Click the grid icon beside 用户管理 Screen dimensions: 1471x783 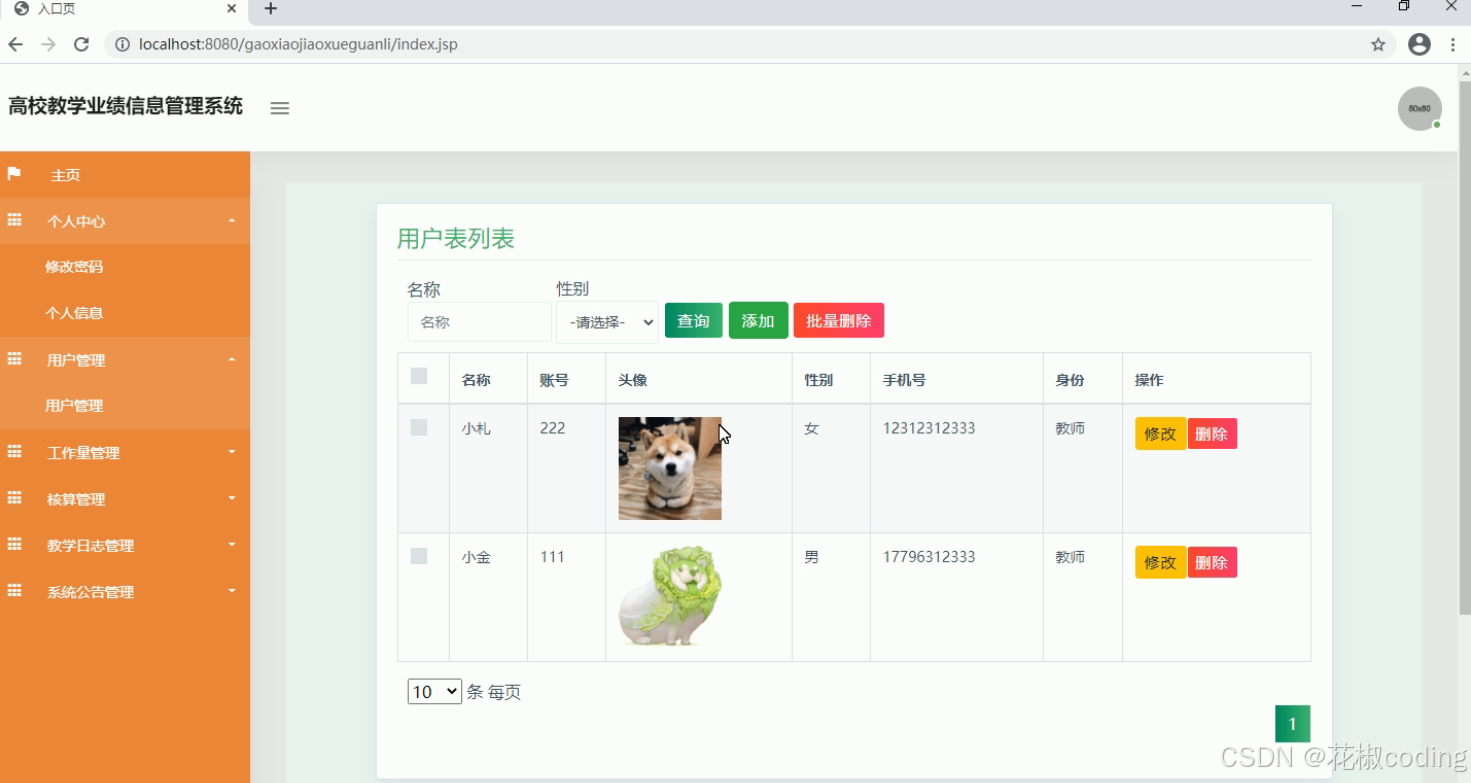point(13,359)
